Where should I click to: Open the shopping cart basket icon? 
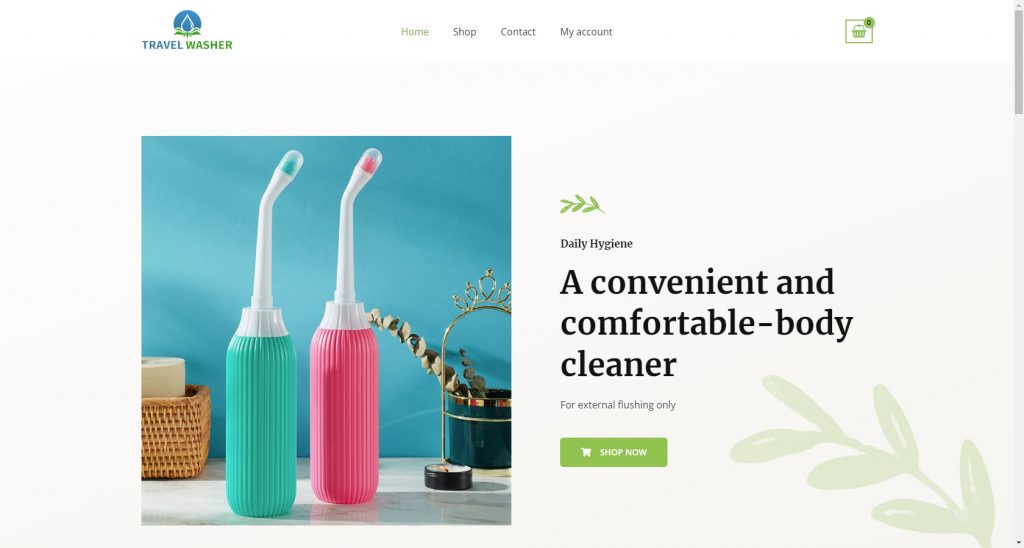858,31
